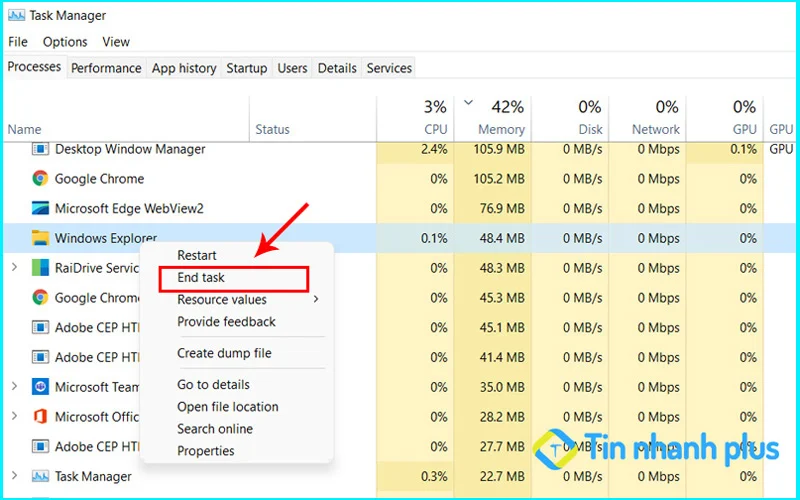Screen dimensions: 800x500
Task: Click the Task Manager title bar icon
Action: (16, 15)
